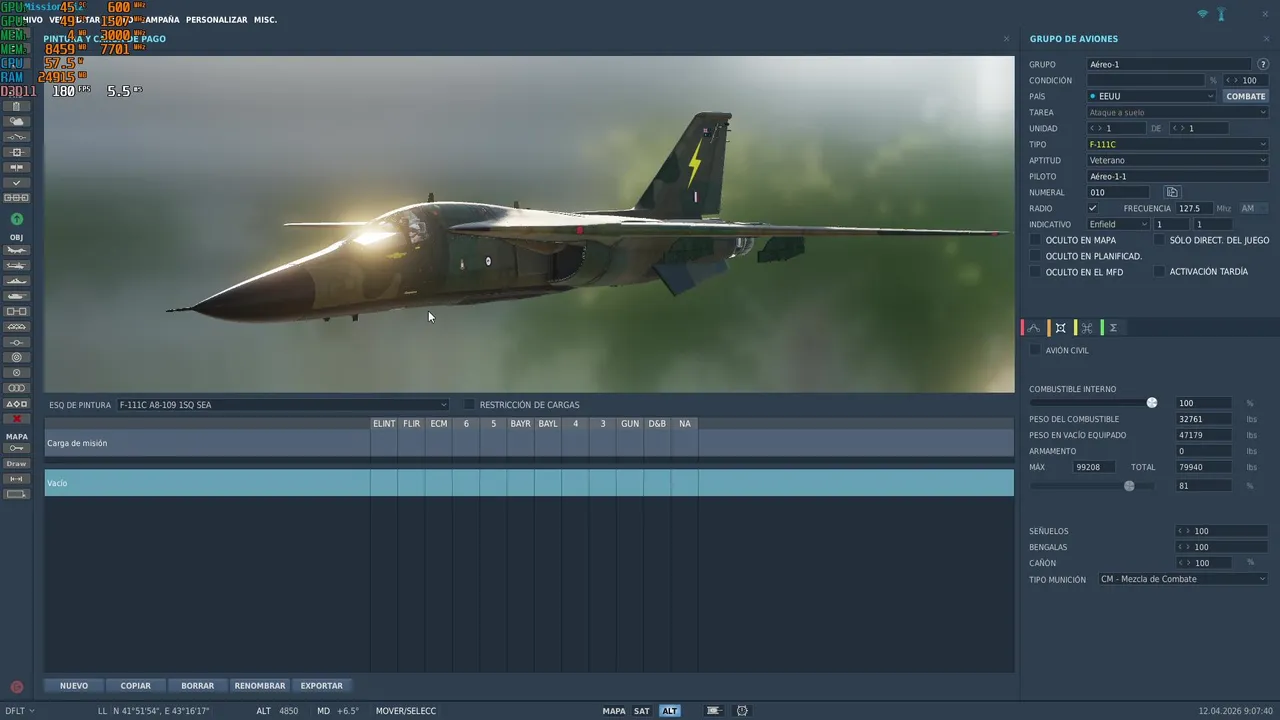
Task: Switch to ALT map view
Action: (670, 711)
